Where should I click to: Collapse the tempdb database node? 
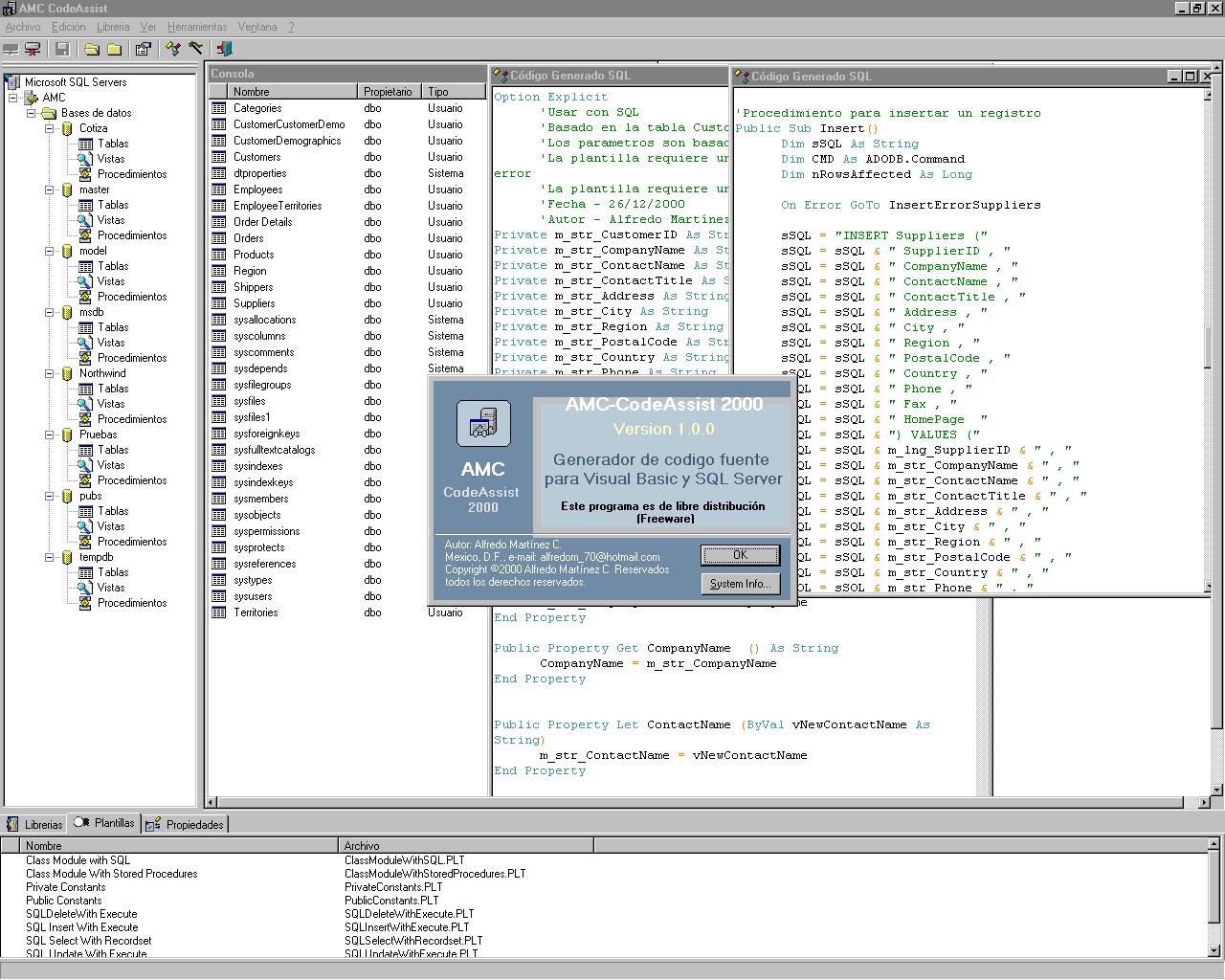50,557
